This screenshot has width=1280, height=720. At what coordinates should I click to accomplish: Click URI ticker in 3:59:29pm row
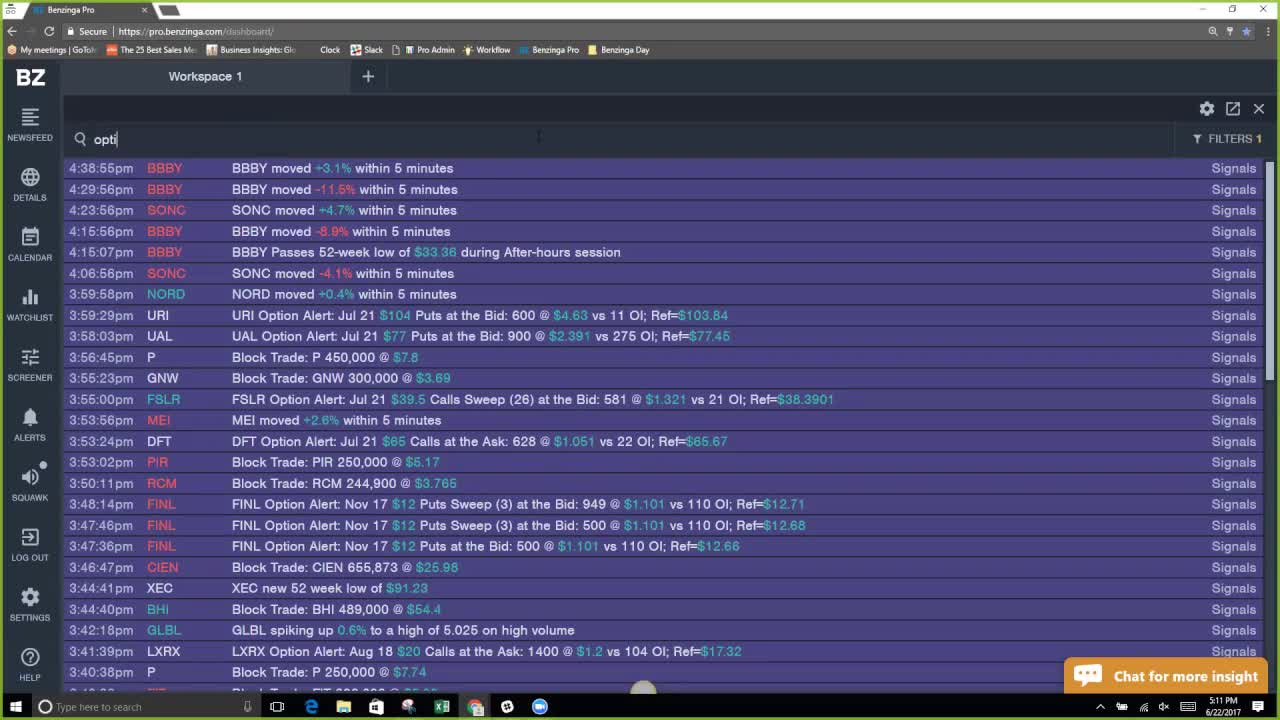click(x=158, y=315)
